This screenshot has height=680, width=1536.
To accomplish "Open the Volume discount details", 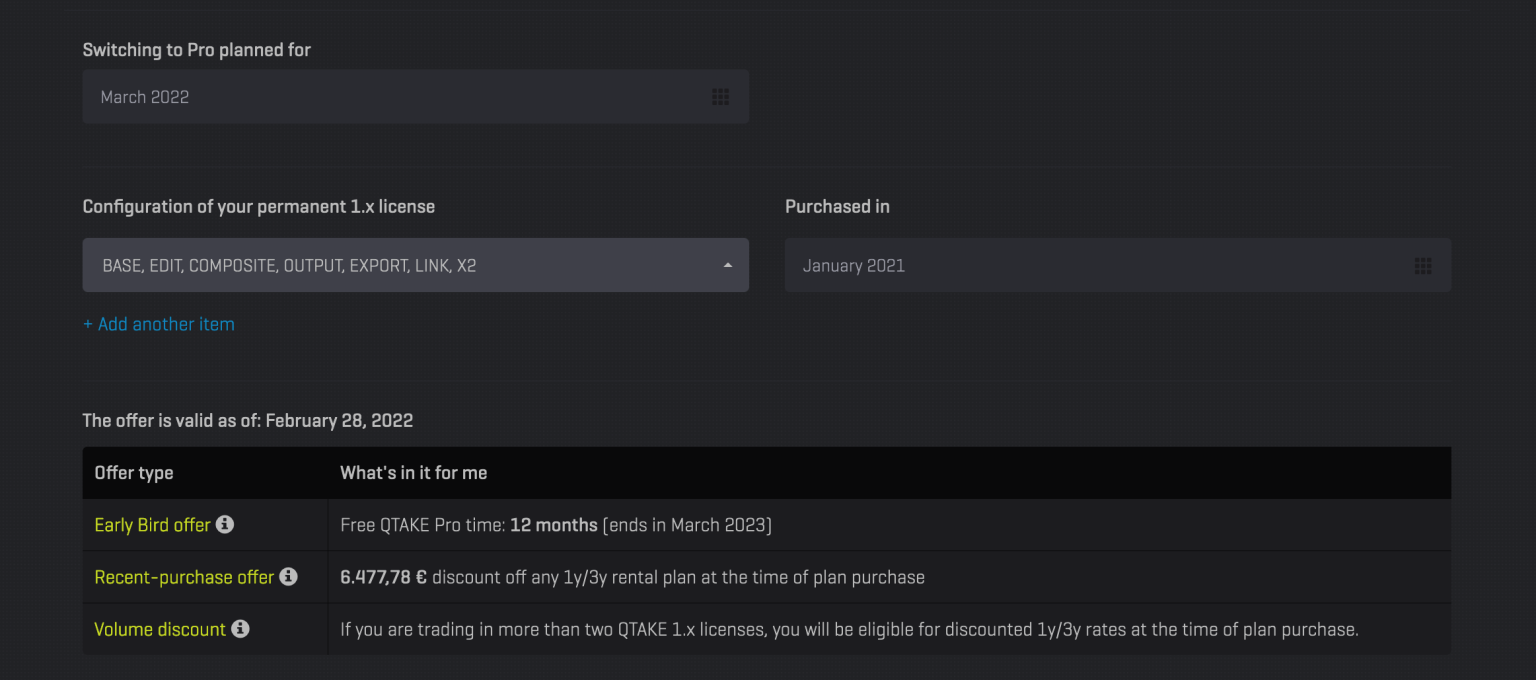I will pyautogui.click(x=159, y=629).
